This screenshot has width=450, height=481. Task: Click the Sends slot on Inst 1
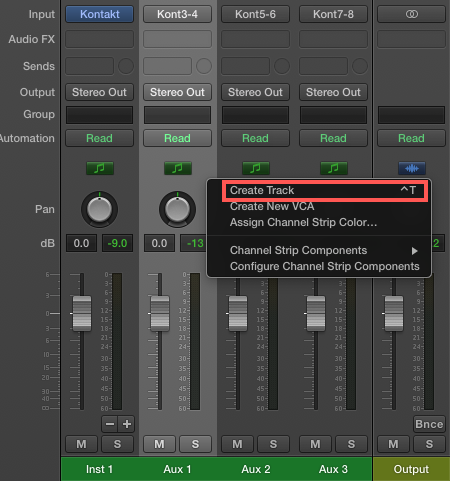coord(90,66)
